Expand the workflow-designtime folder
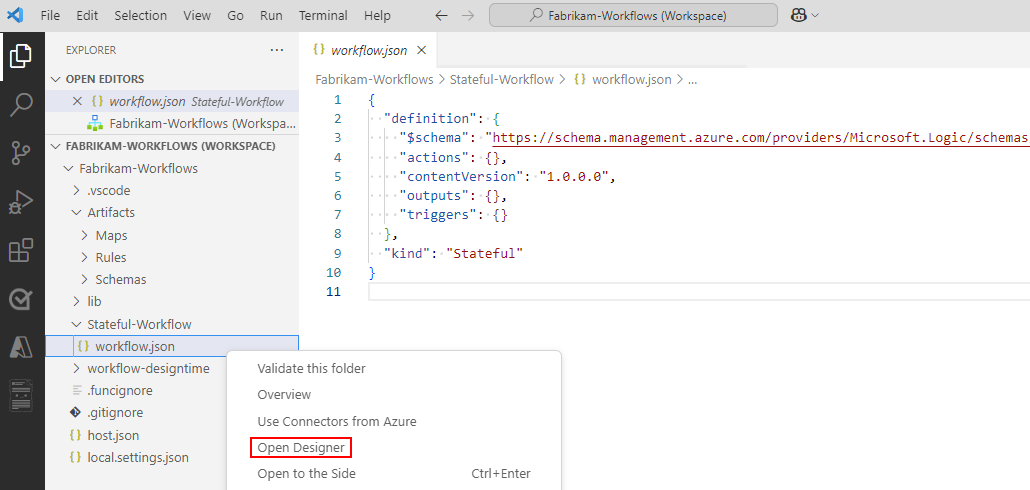 click(x=147, y=368)
